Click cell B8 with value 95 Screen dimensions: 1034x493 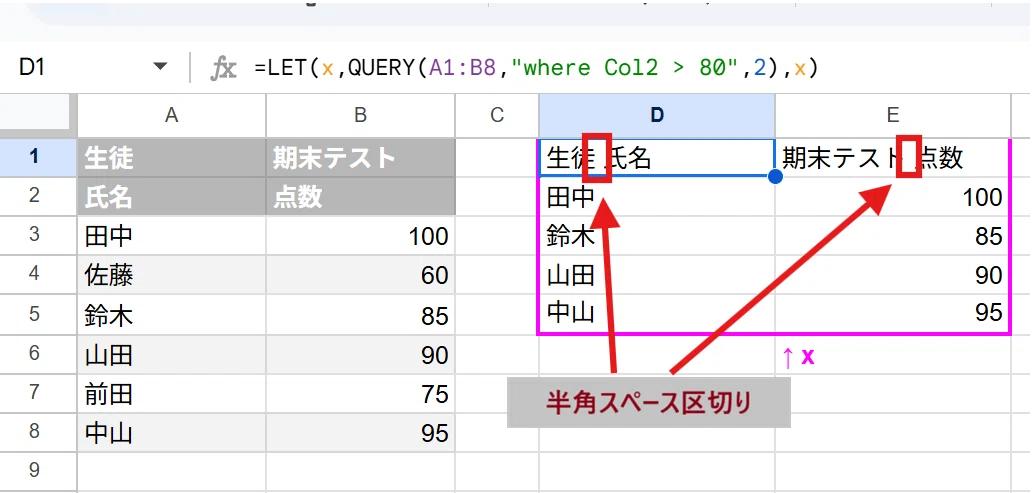(x=360, y=432)
